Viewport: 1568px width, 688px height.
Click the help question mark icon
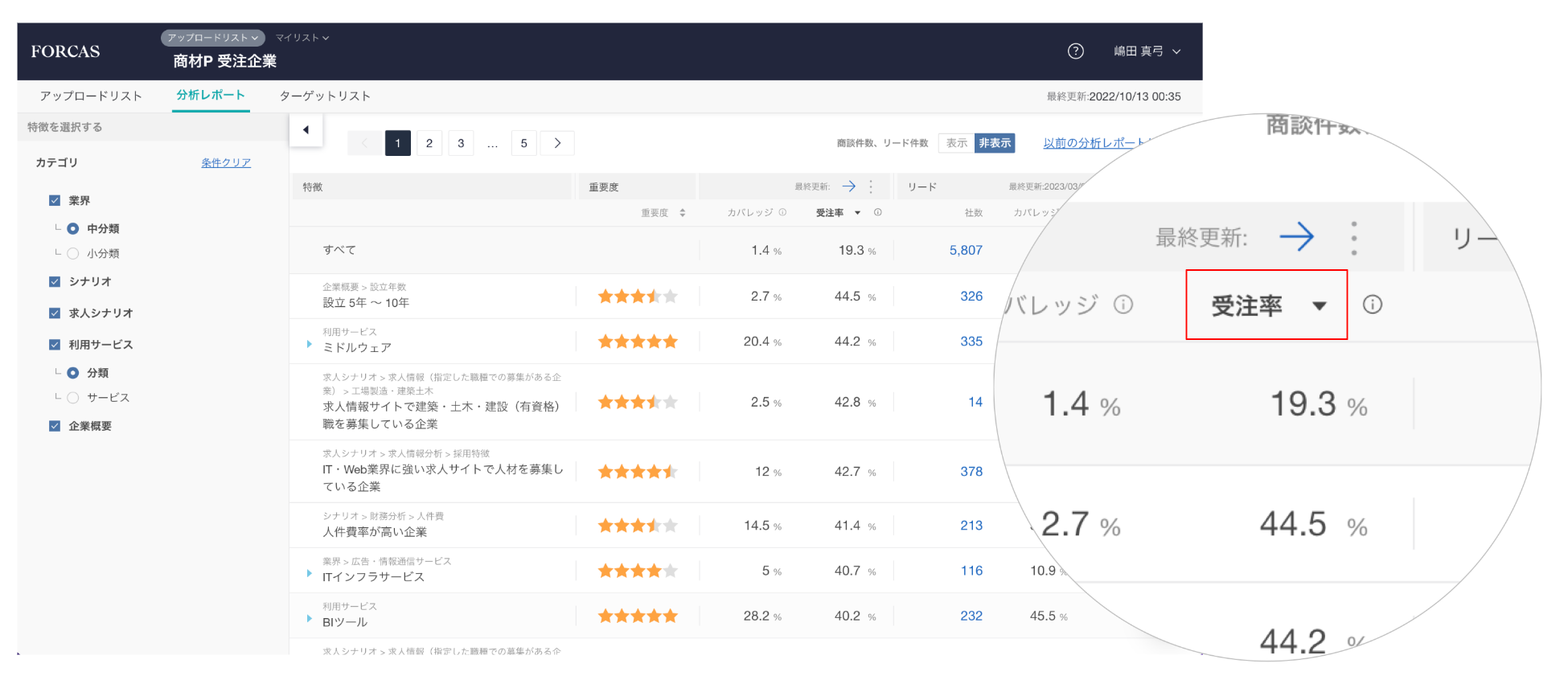[x=1075, y=51]
